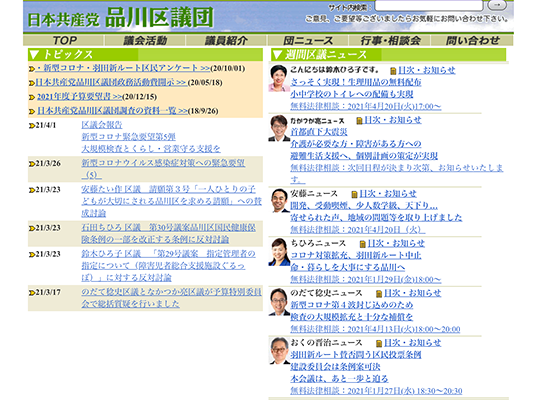Click のだて稔史 portrait photo
This screenshot has width=540, height=400.
(279, 302)
